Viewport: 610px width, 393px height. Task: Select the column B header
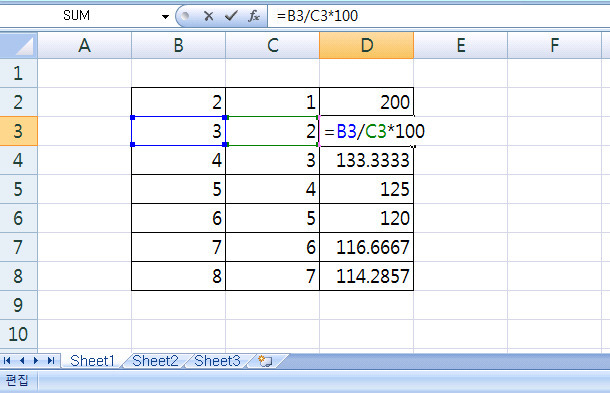(179, 46)
